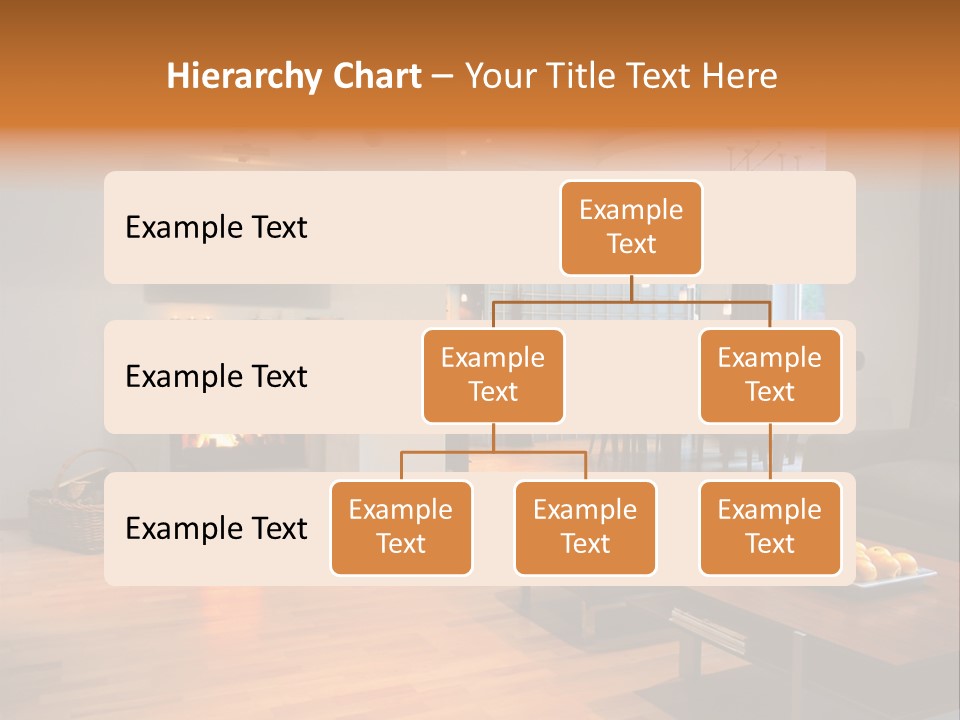The image size is (960, 720).
Task: Select the left second-level Example Text box
Action: (493, 376)
